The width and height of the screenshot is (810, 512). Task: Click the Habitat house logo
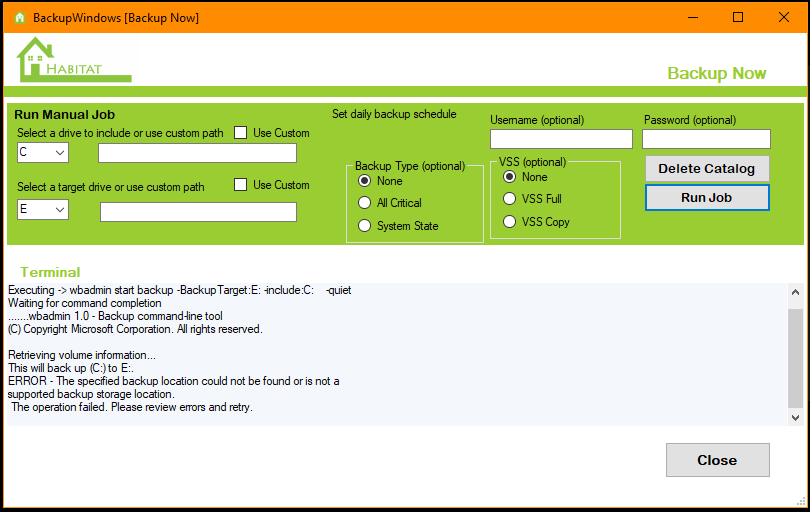click(x=74, y=59)
